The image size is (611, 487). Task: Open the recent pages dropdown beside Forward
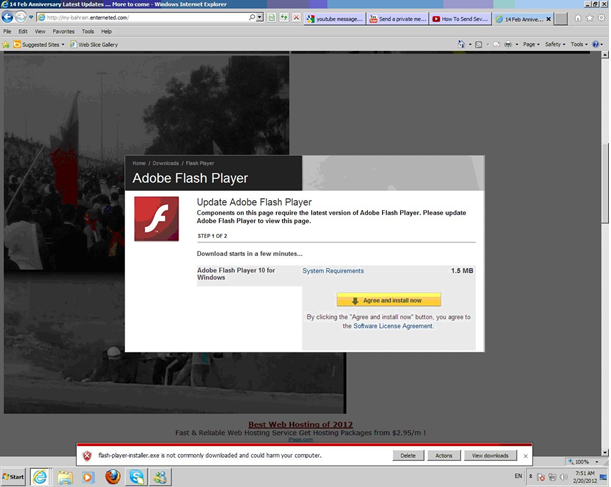click(x=31, y=18)
